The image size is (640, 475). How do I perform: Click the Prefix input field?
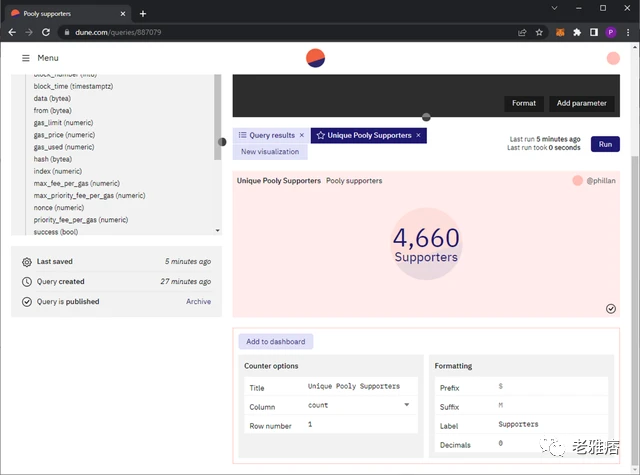[x=551, y=386]
